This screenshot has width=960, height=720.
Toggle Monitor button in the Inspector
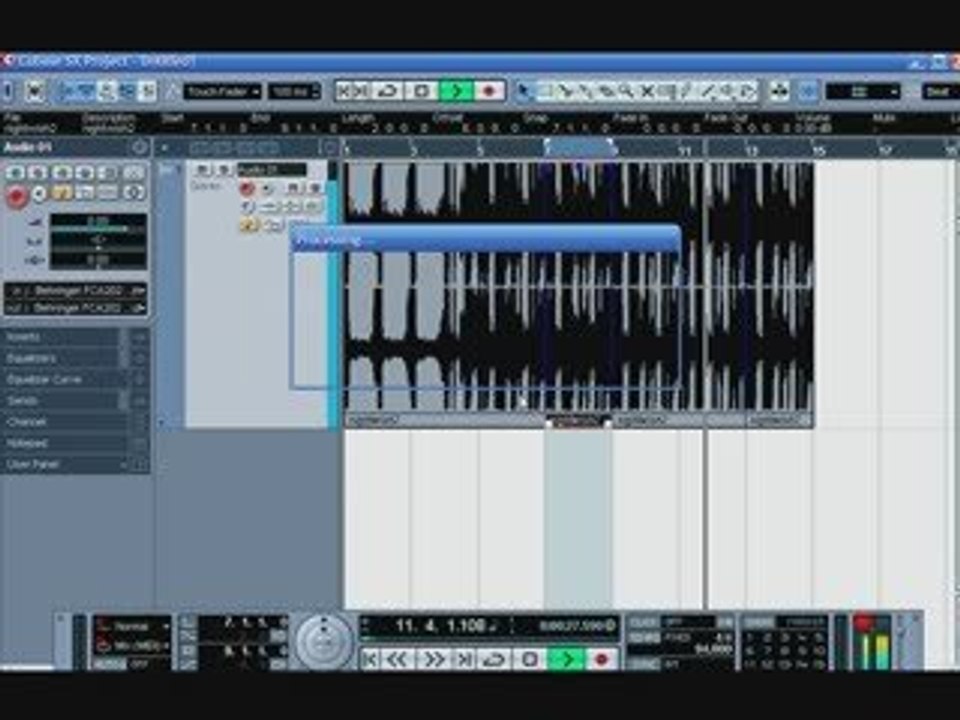coord(40,194)
